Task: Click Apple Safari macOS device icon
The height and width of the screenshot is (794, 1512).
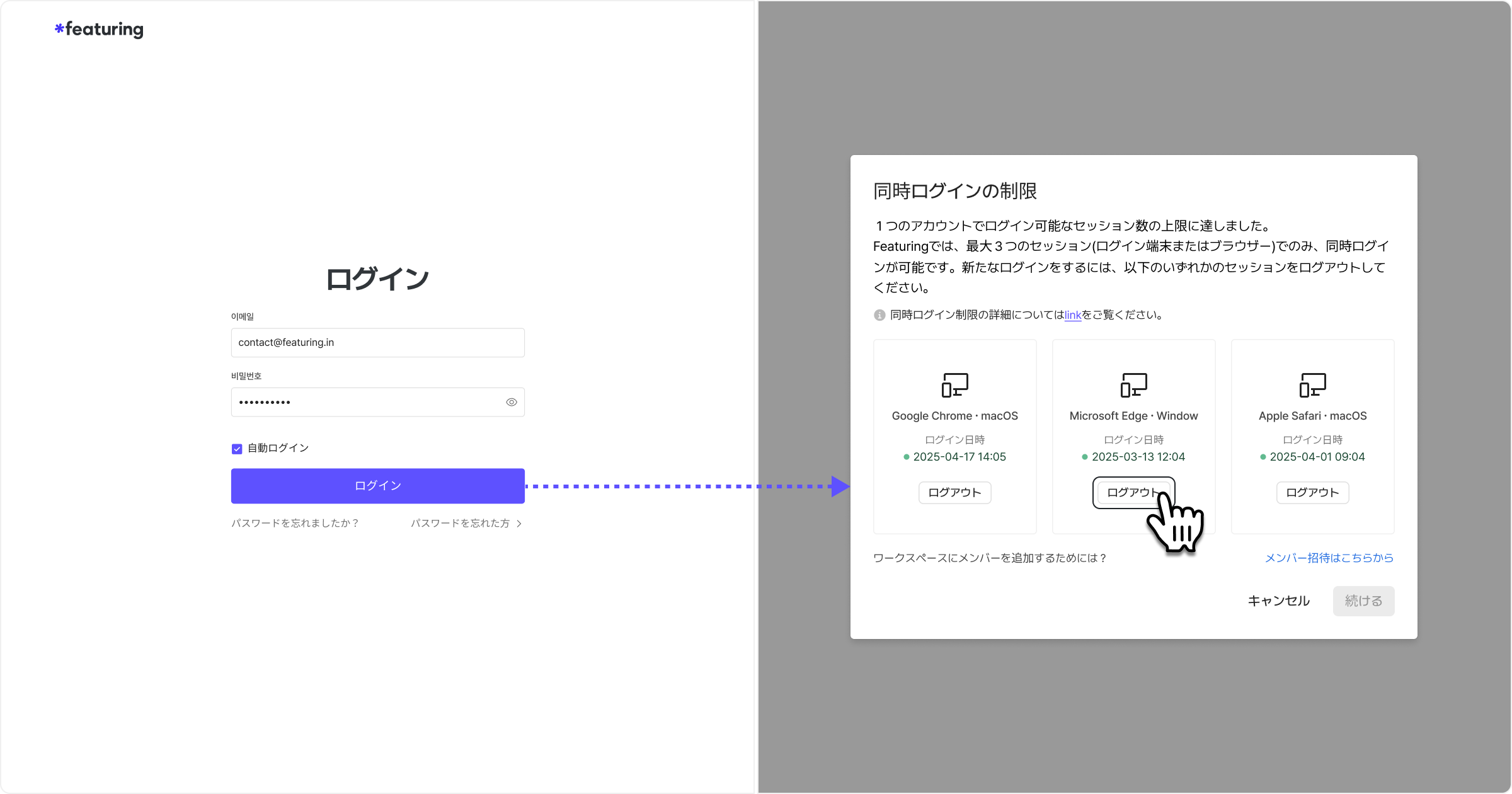Action: [1312, 384]
